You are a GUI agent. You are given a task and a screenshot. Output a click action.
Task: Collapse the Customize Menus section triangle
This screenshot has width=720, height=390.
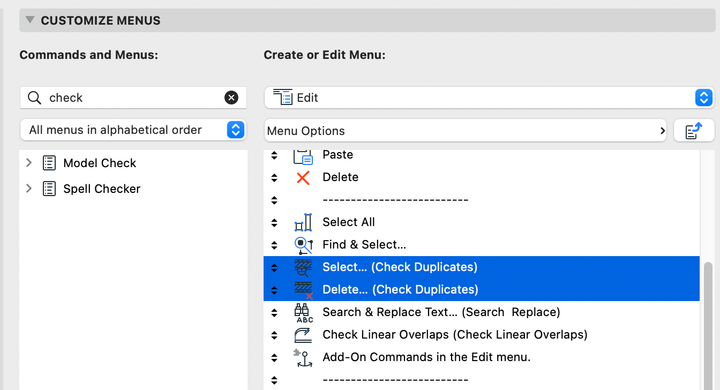[x=30, y=20]
